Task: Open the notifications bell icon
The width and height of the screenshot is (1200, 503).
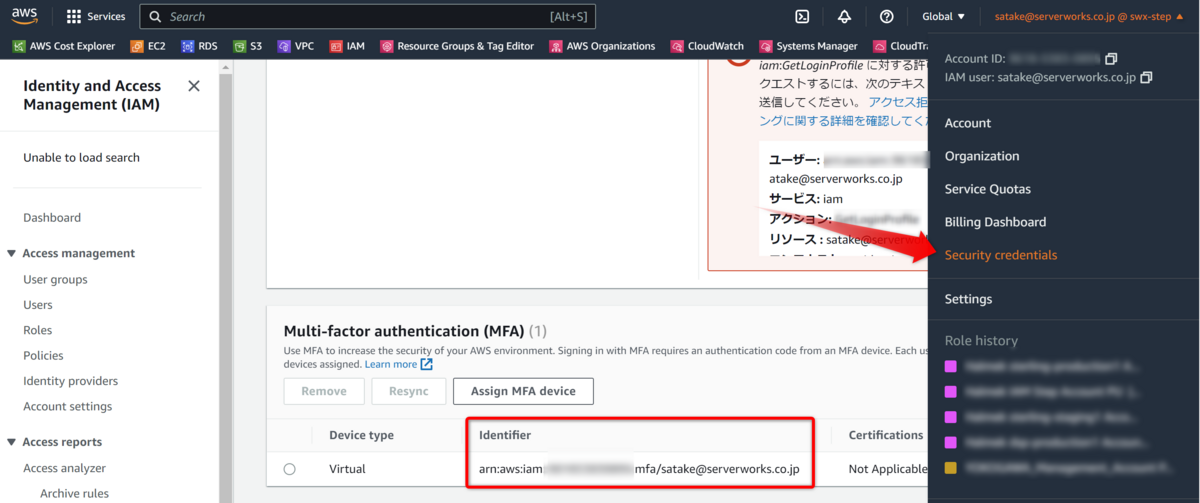Action: click(844, 16)
